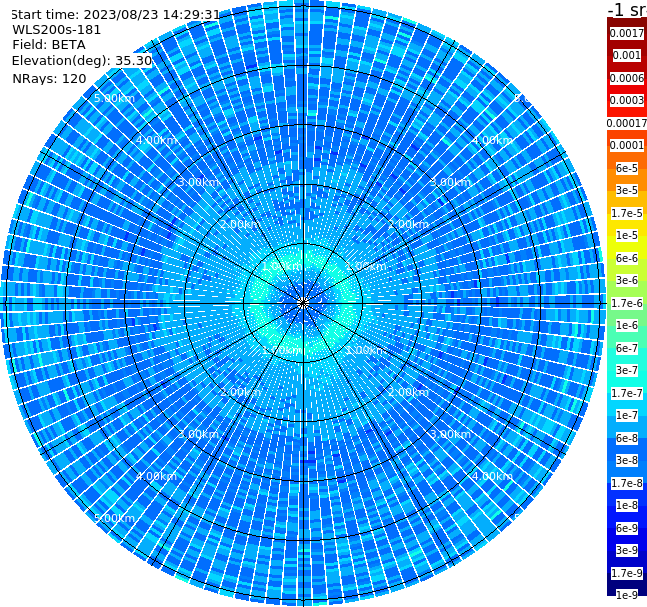Click the 1.7e-8 colorbar label
Image resolution: width=647 pixels, height=607 pixels.
[627, 483]
